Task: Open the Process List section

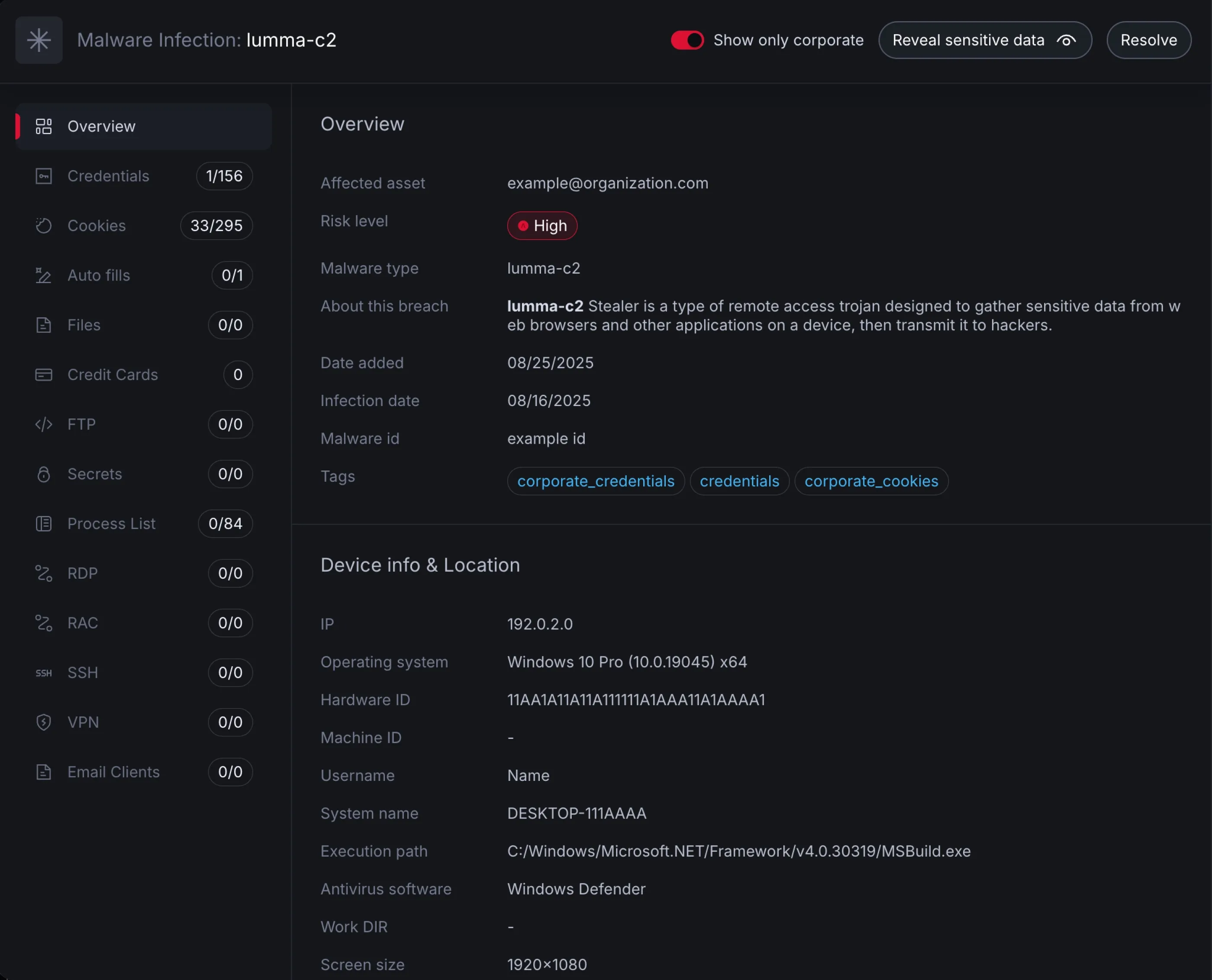Action: coord(111,524)
